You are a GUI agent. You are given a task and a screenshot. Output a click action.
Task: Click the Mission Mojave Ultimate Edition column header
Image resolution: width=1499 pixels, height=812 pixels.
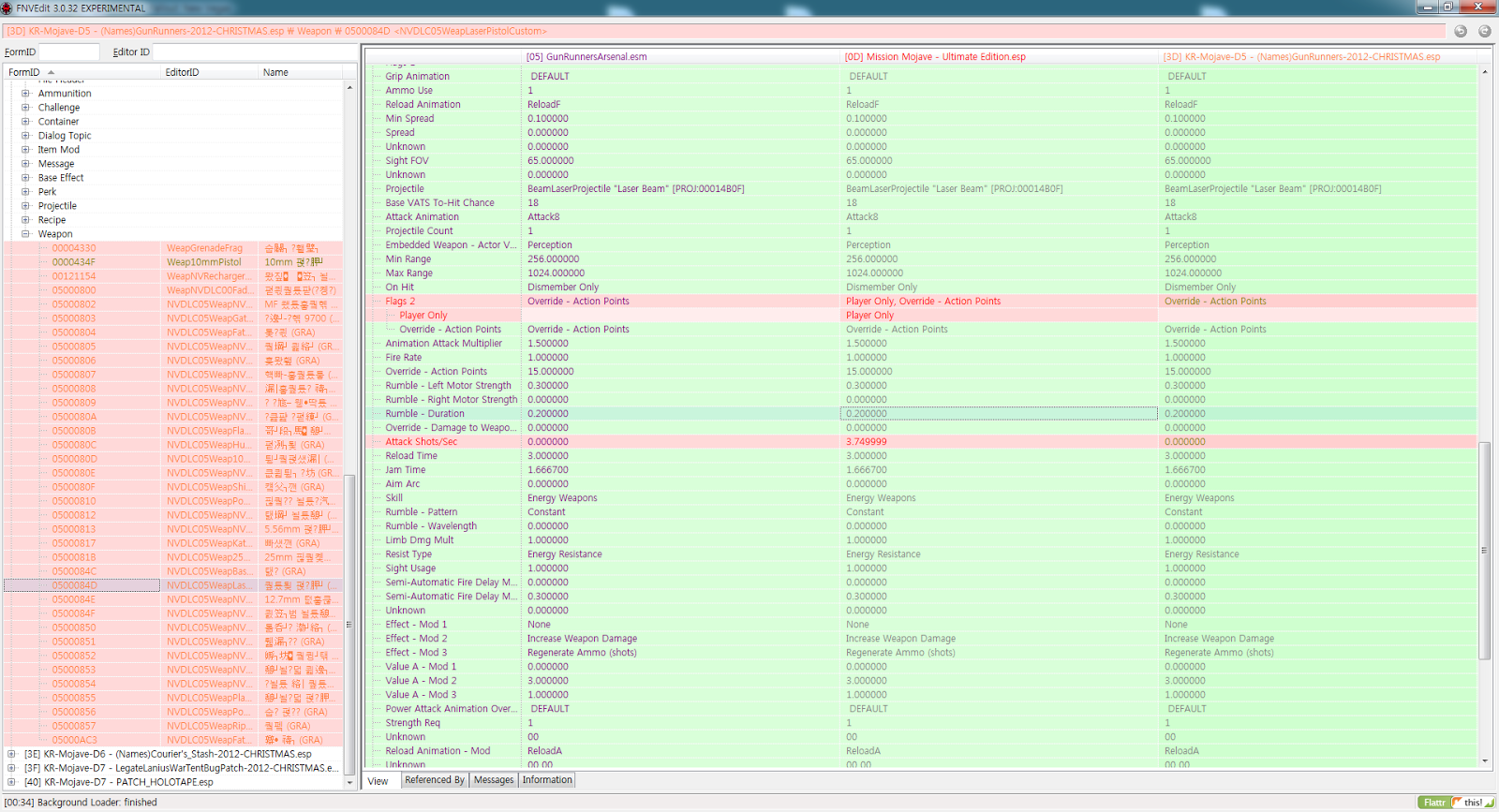(x=1001, y=57)
